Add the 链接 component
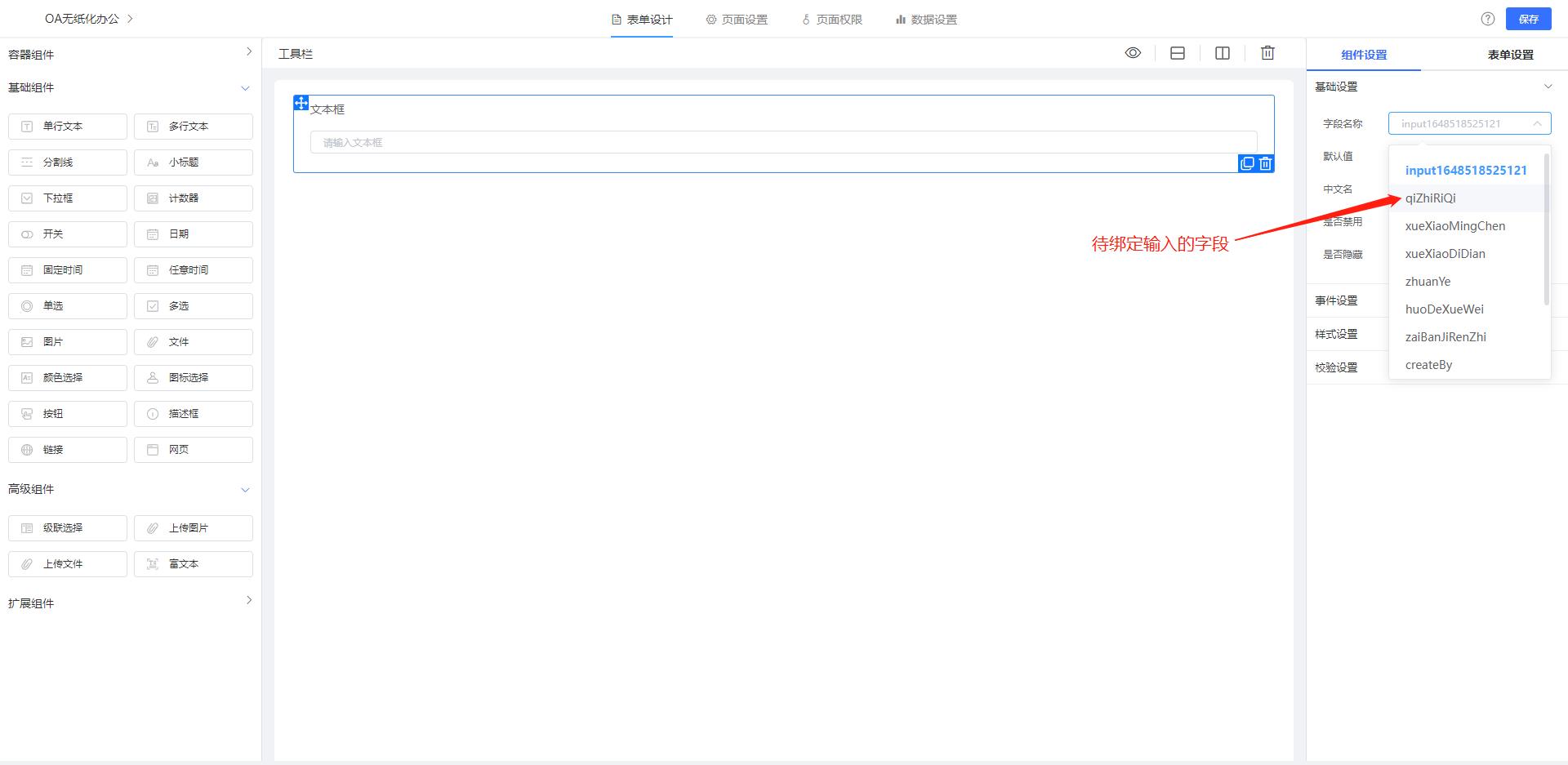 (x=68, y=450)
